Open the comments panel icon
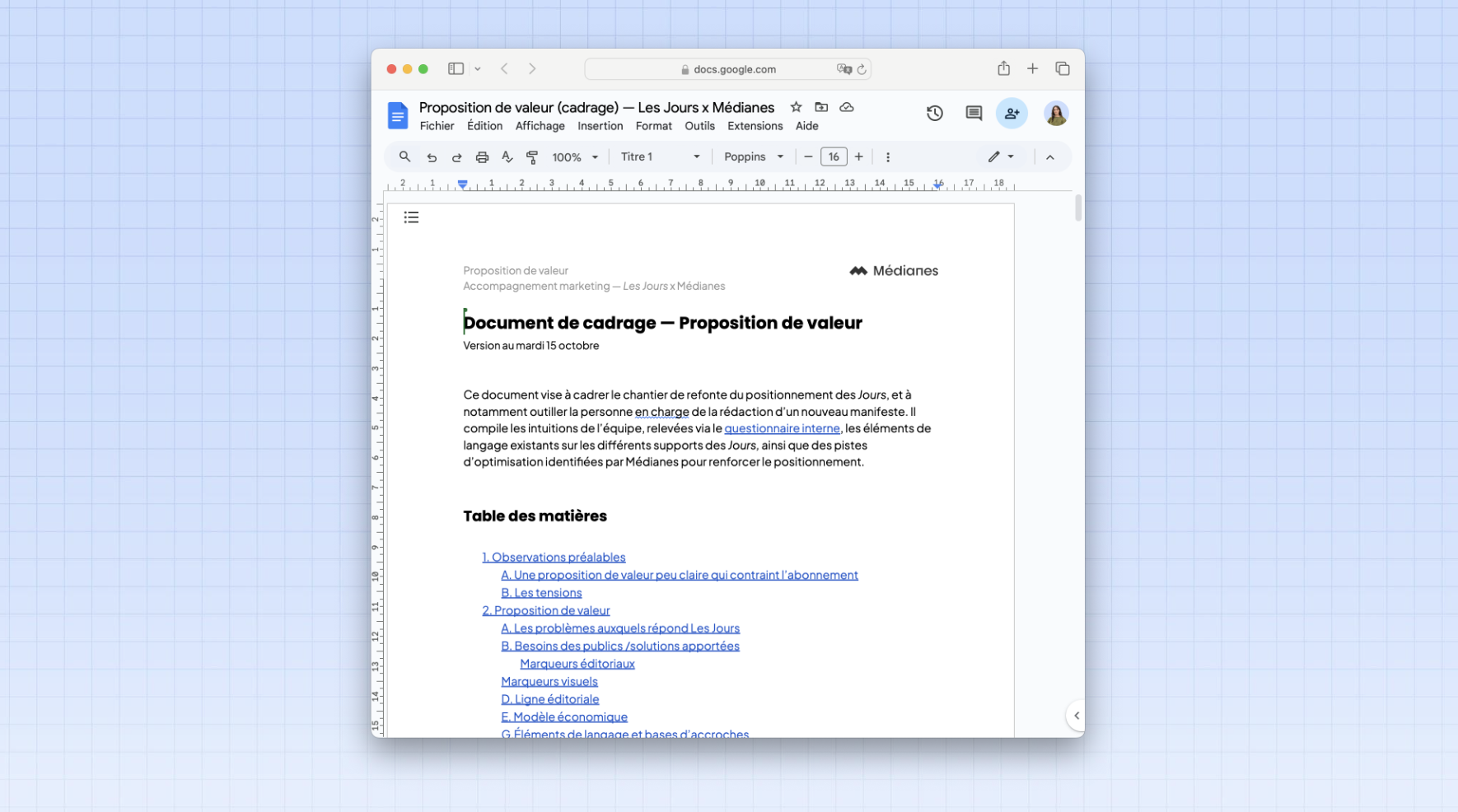Viewport: 1458px width, 812px height. [x=974, y=114]
